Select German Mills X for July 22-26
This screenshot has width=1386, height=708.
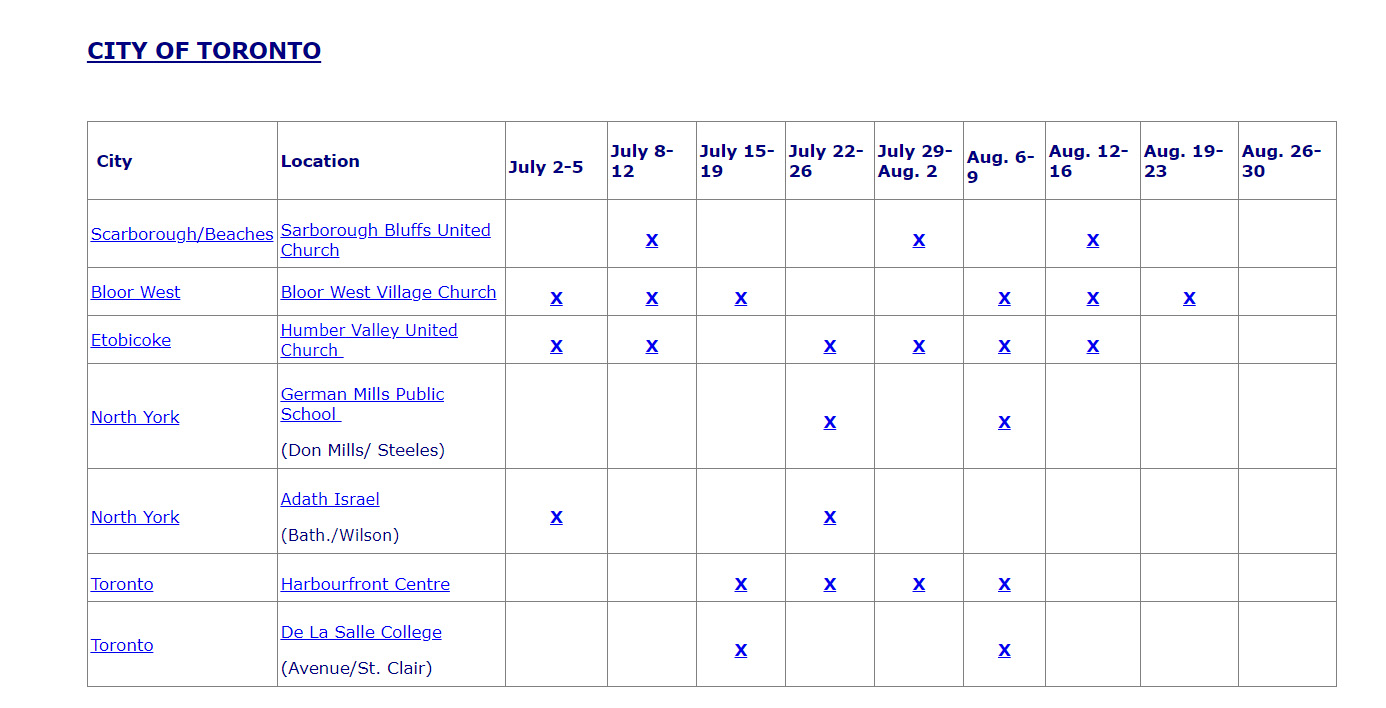tap(830, 422)
